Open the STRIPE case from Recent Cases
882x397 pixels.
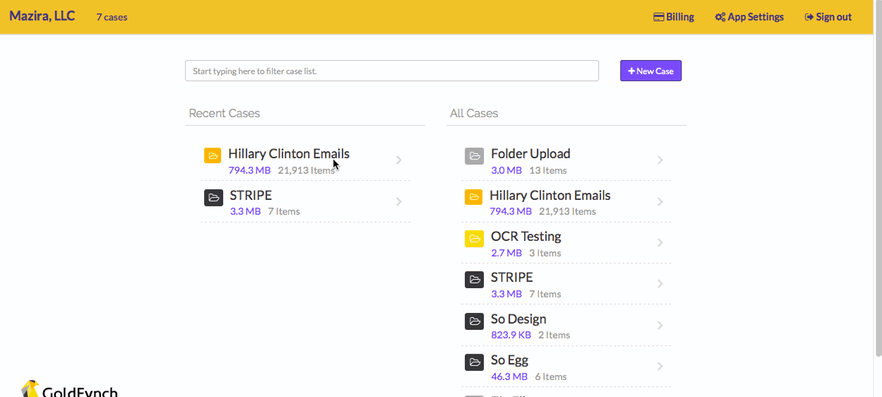click(x=251, y=195)
